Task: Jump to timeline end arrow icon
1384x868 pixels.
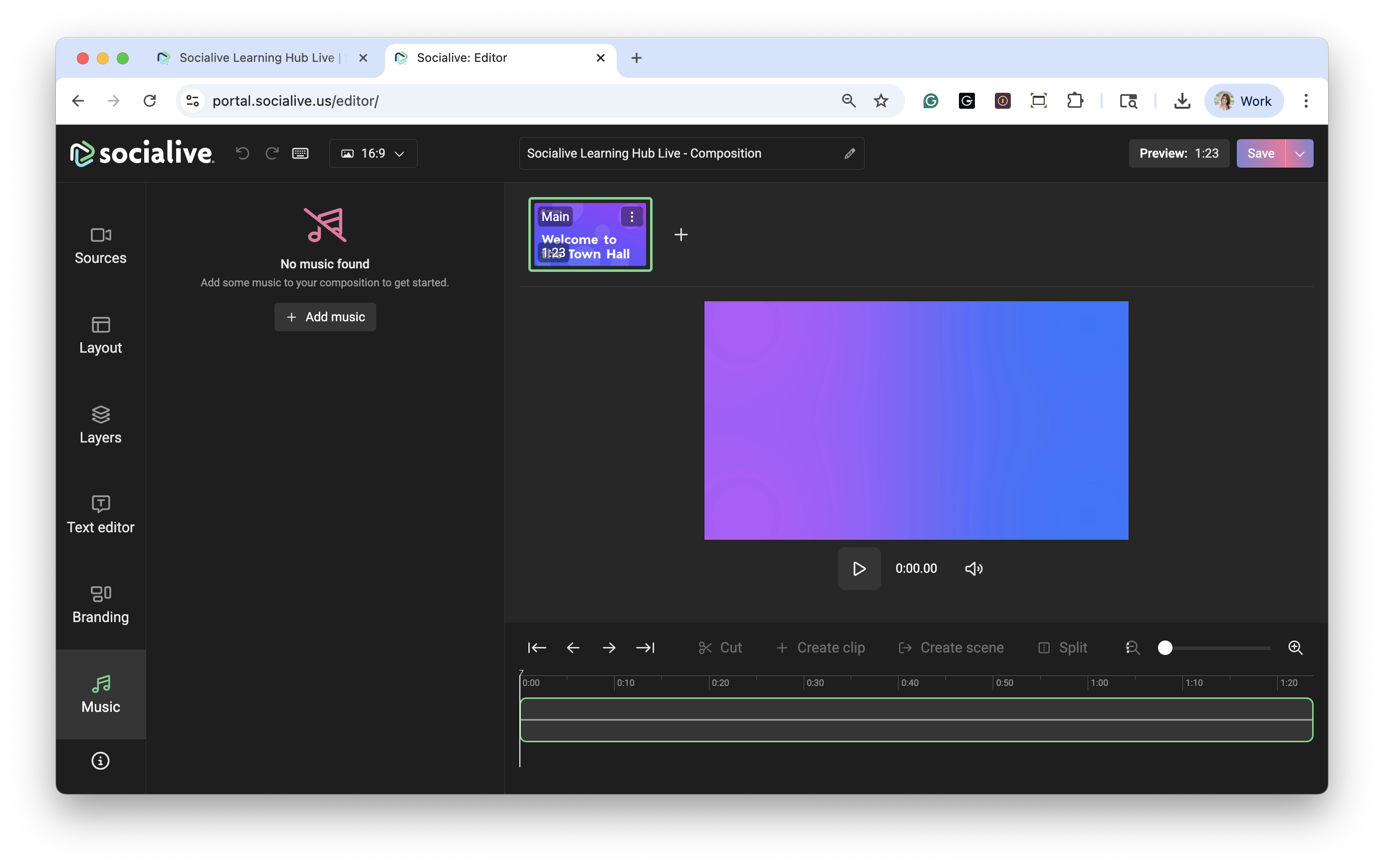Action: click(x=645, y=648)
